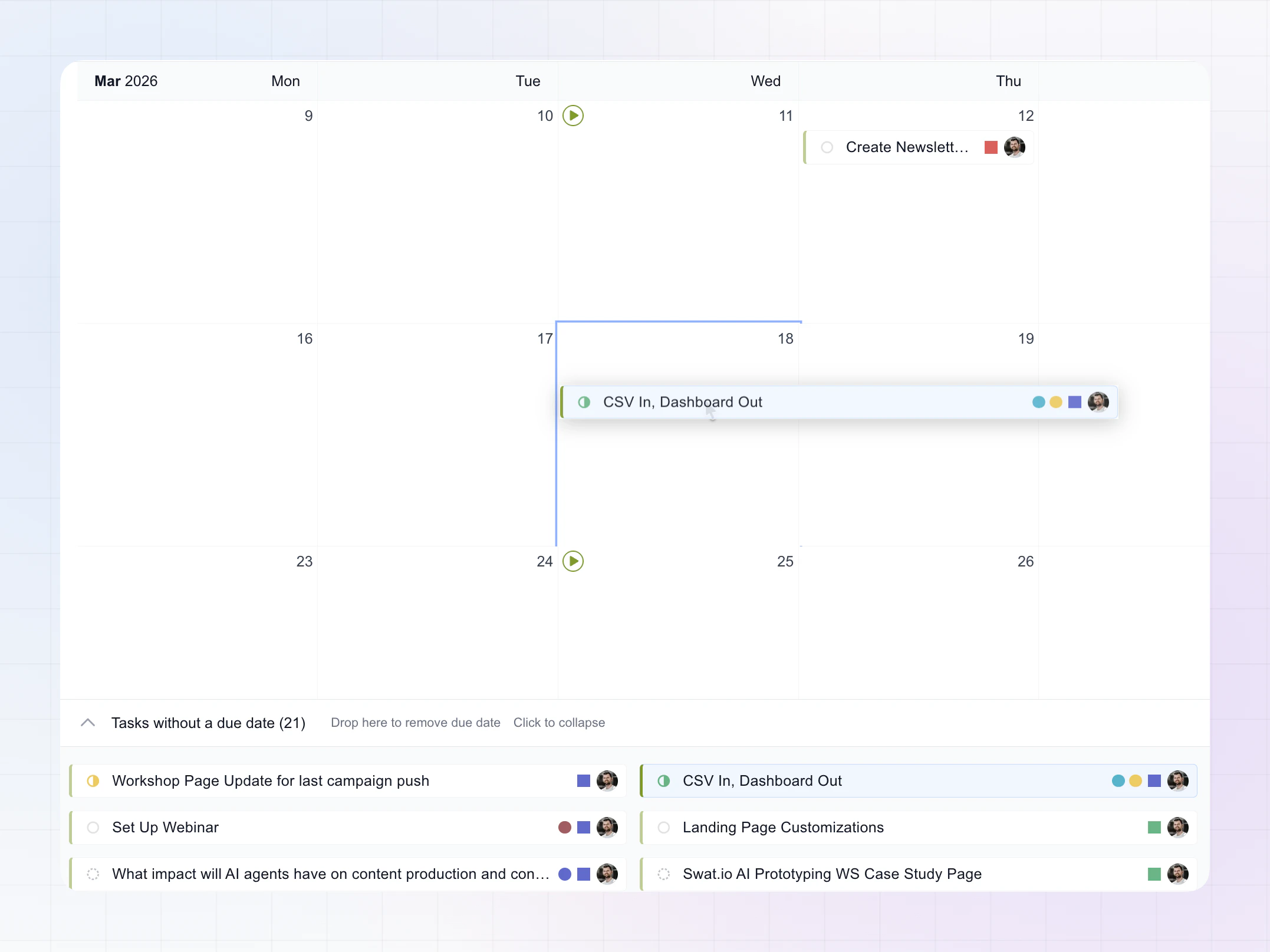Check the circle on Landing Page Customizations

664,828
